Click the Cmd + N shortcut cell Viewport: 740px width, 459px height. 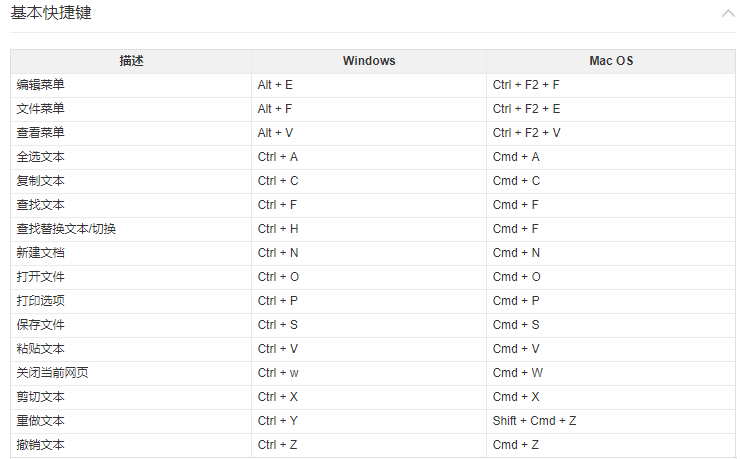[516, 253]
